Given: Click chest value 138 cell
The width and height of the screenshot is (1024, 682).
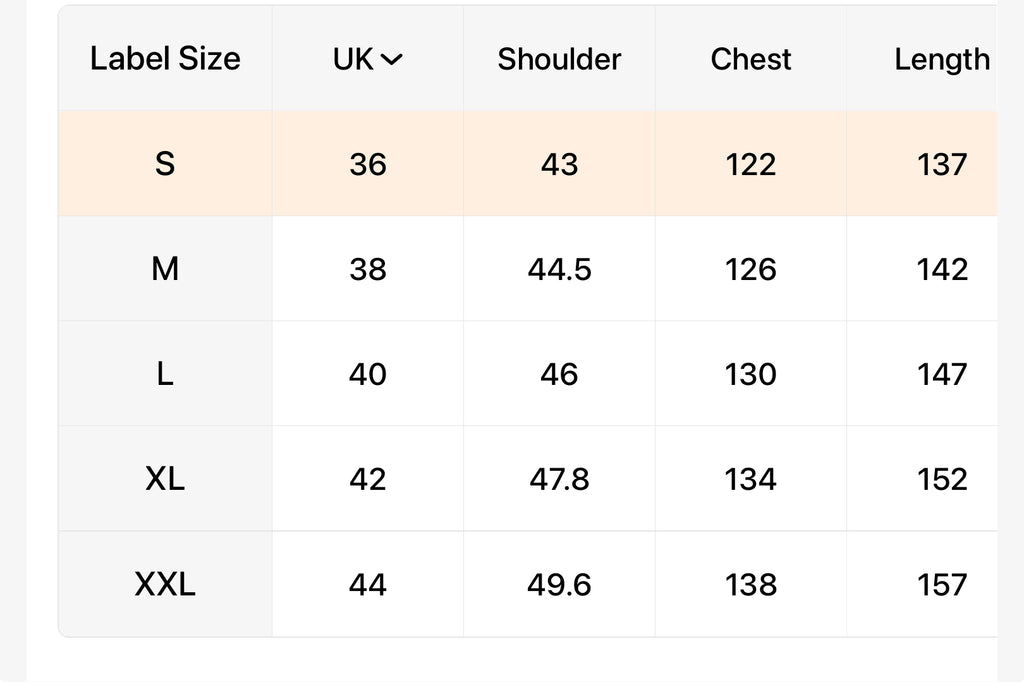Looking at the screenshot, I should (750, 584).
